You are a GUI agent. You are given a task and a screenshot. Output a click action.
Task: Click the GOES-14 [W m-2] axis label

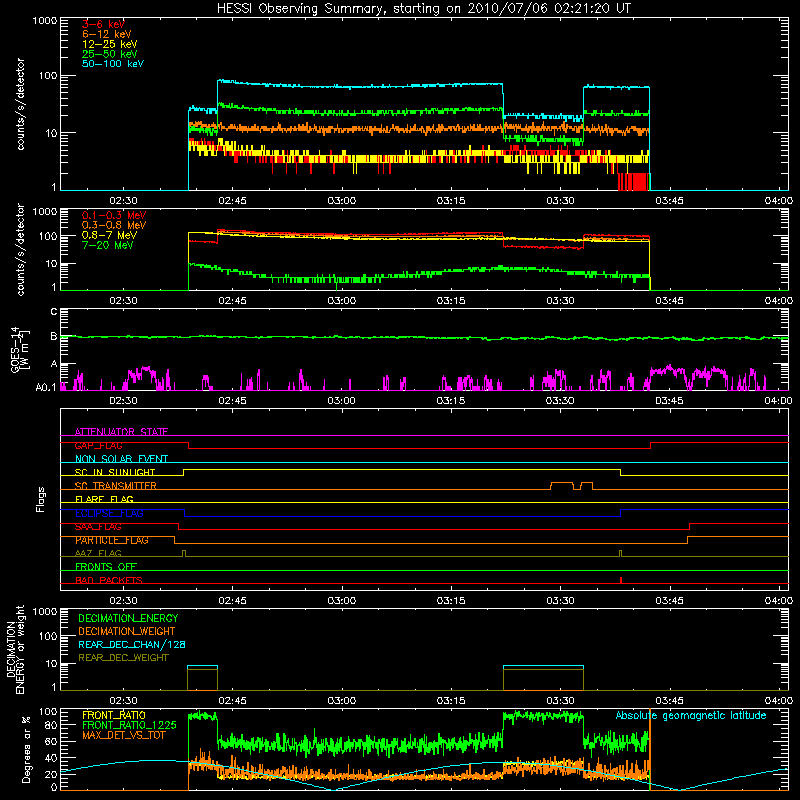20,349
